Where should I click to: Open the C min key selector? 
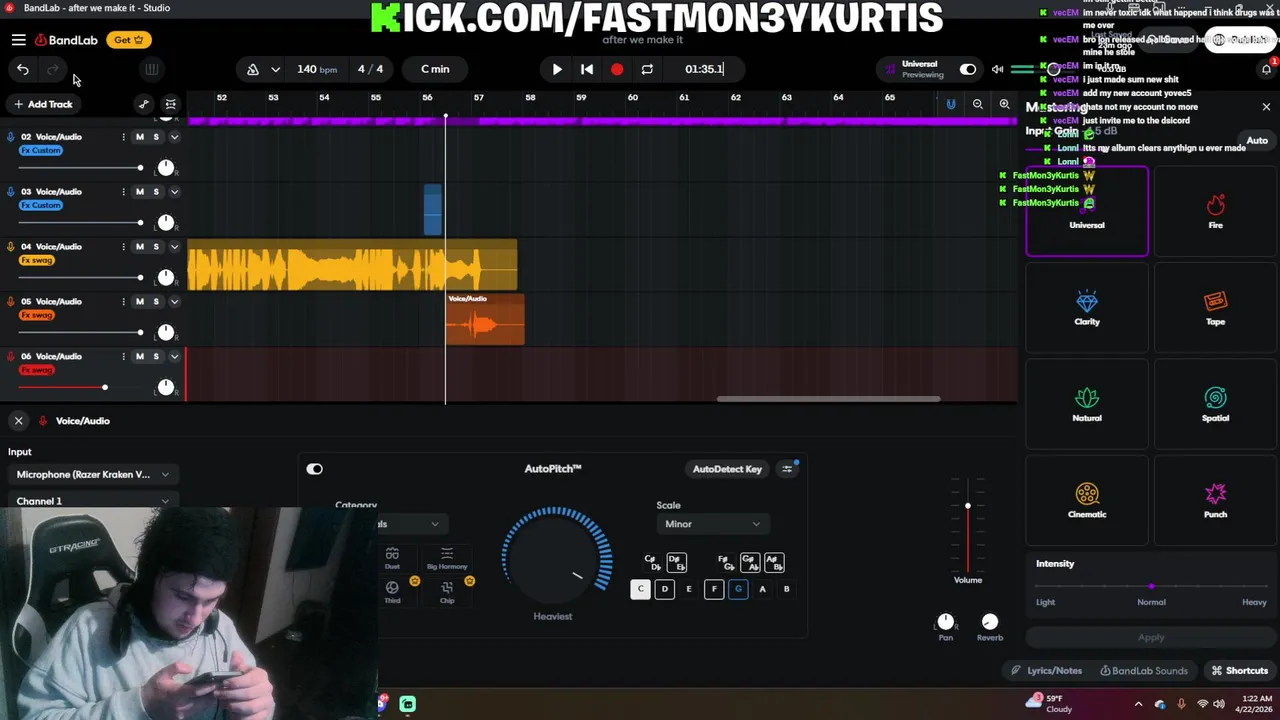tap(435, 69)
